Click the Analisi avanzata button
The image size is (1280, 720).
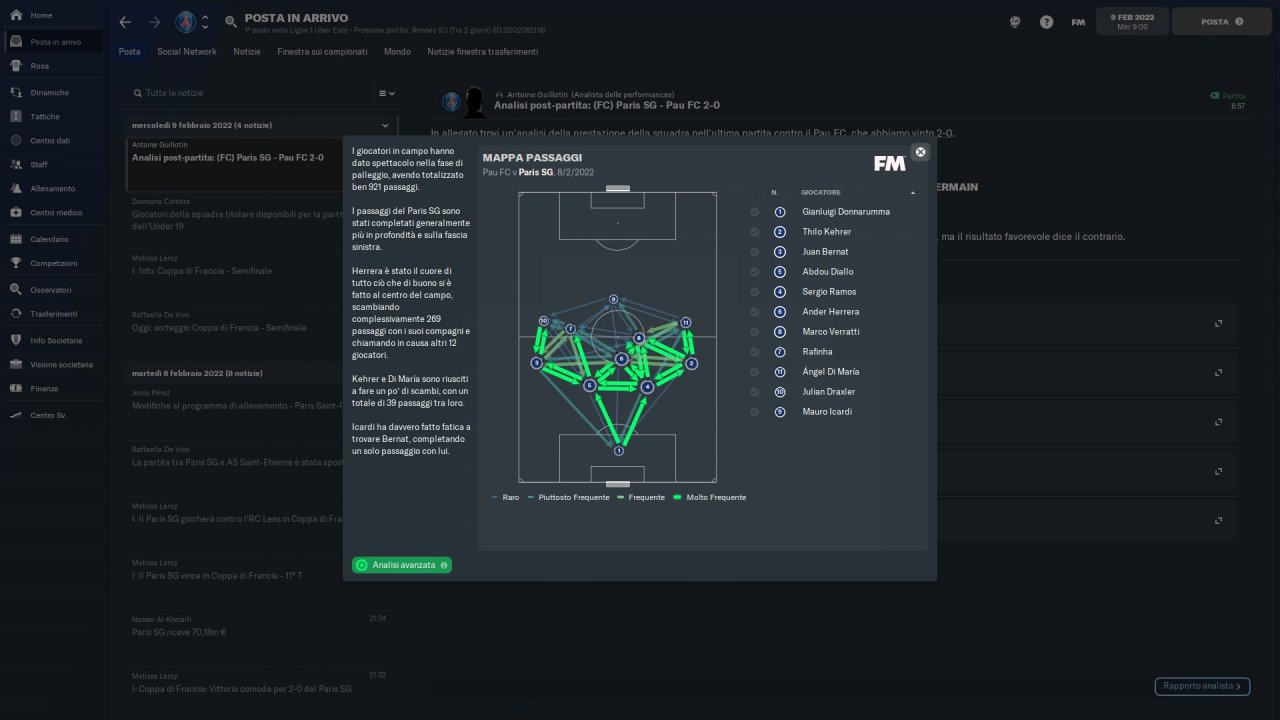pos(402,565)
